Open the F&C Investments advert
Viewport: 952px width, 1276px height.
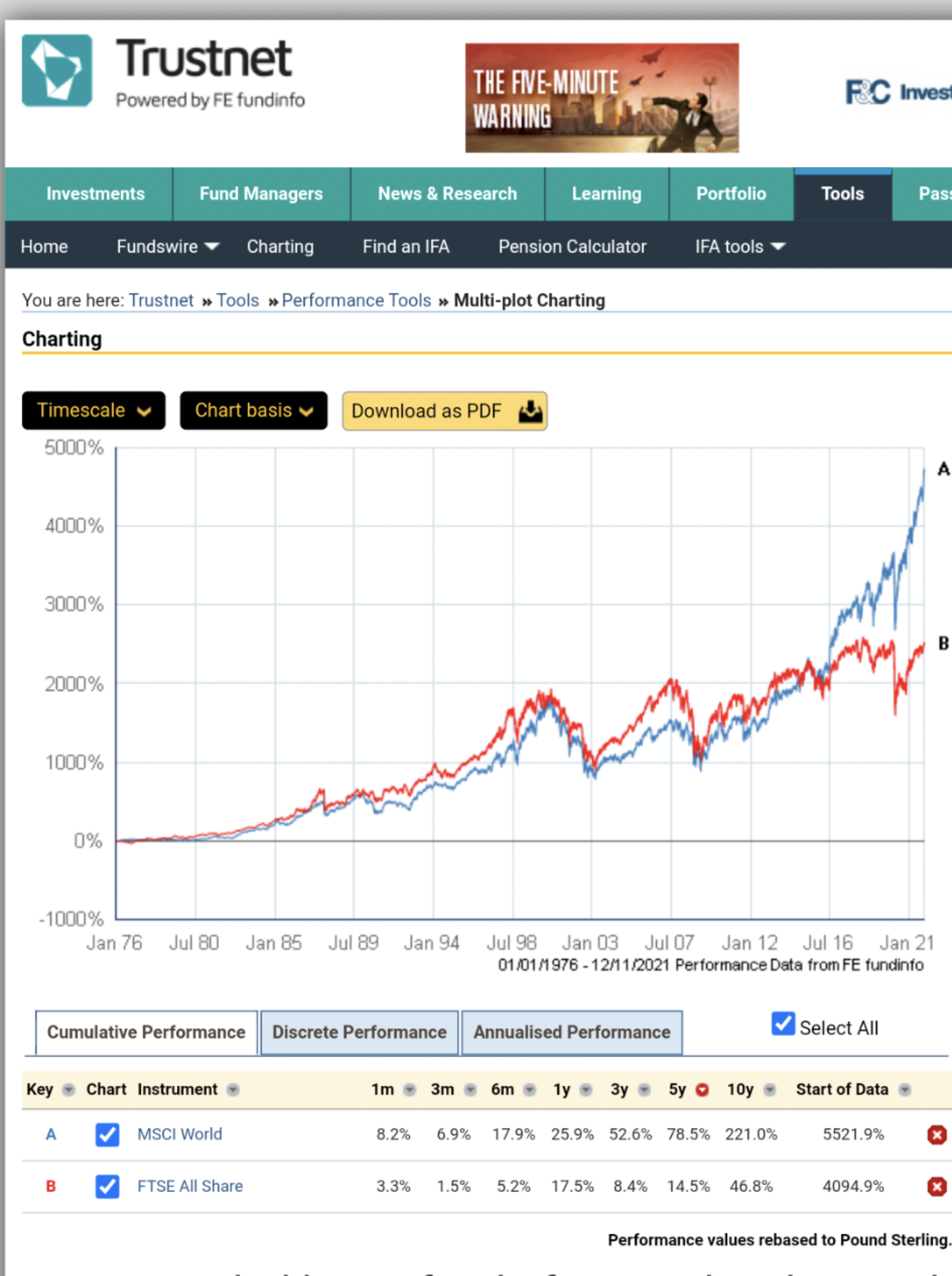pyautogui.click(x=898, y=92)
